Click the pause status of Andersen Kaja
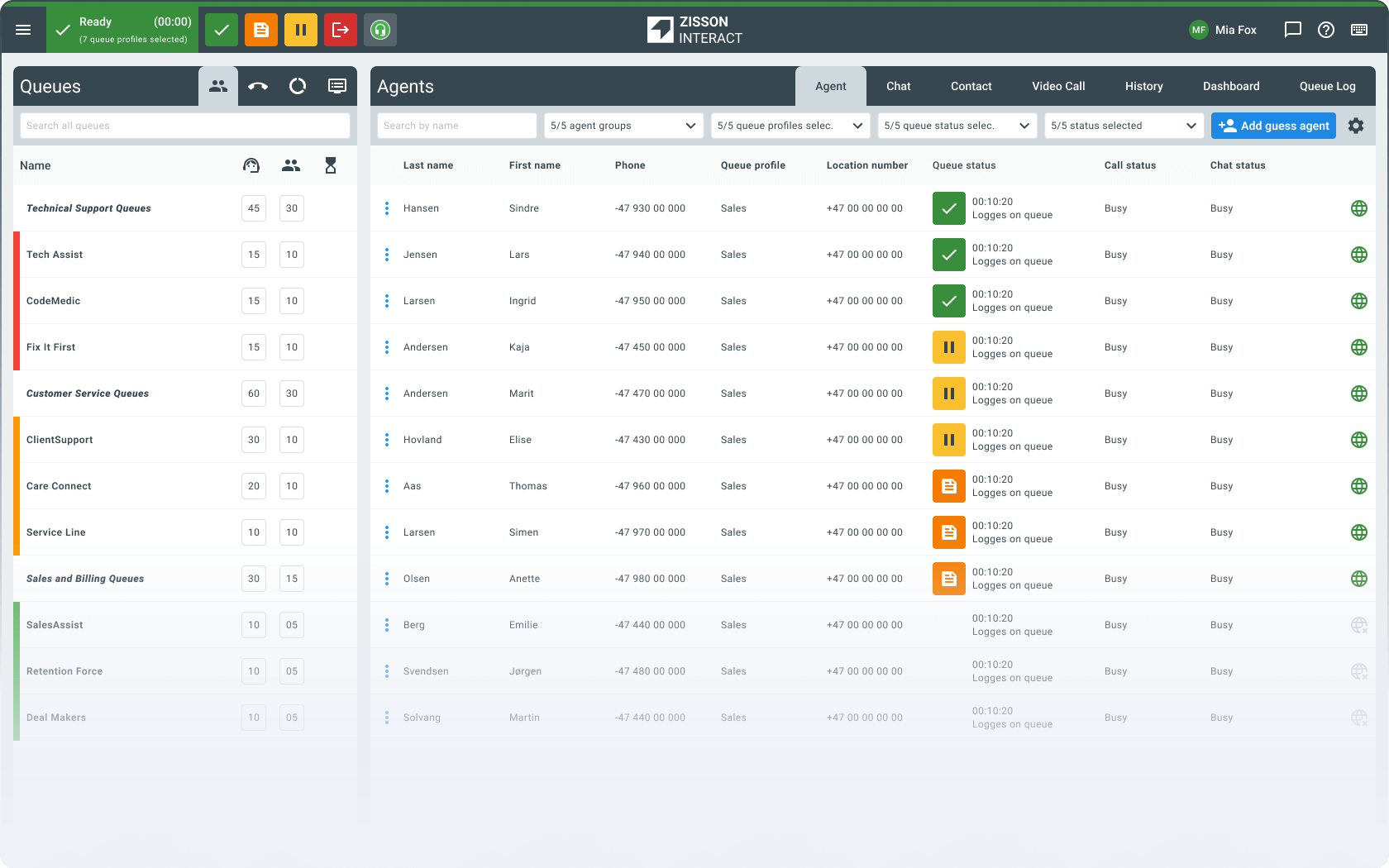Image resolution: width=1389 pixels, height=868 pixels. pyautogui.click(x=949, y=347)
